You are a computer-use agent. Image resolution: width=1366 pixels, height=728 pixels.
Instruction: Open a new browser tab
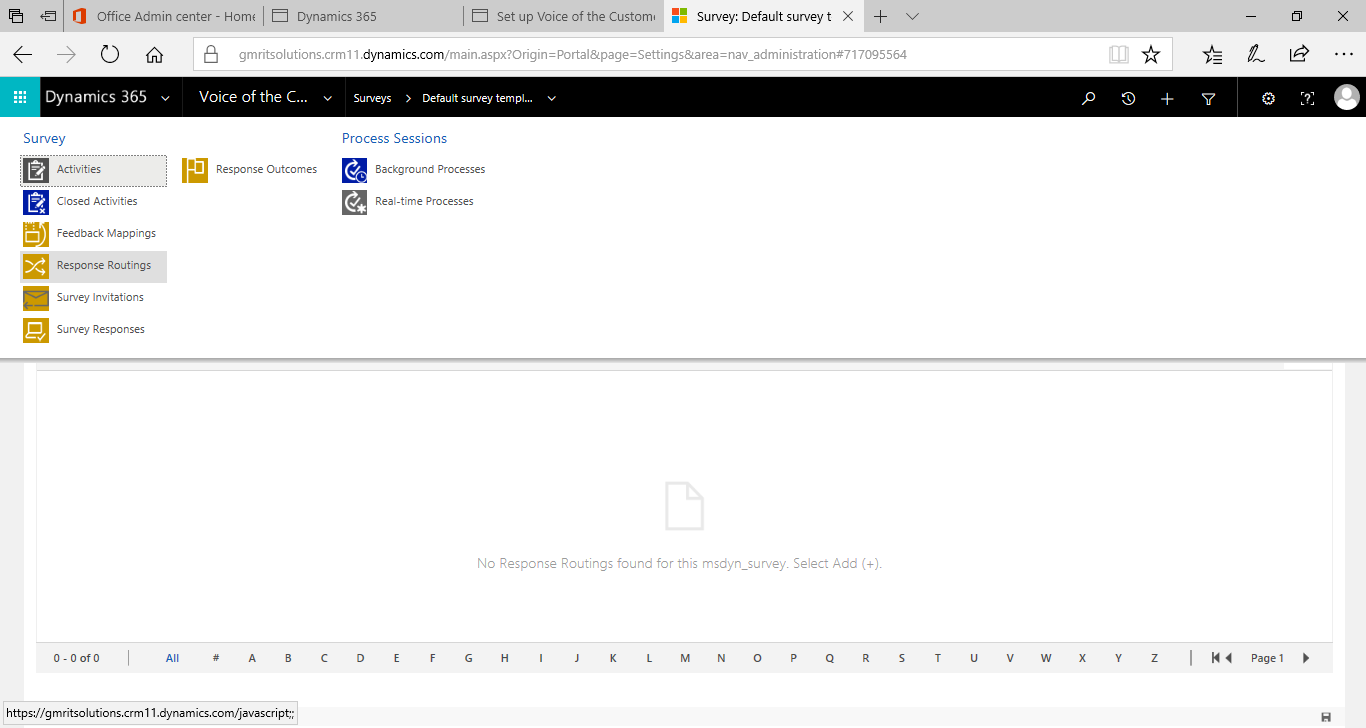[881, 16]
